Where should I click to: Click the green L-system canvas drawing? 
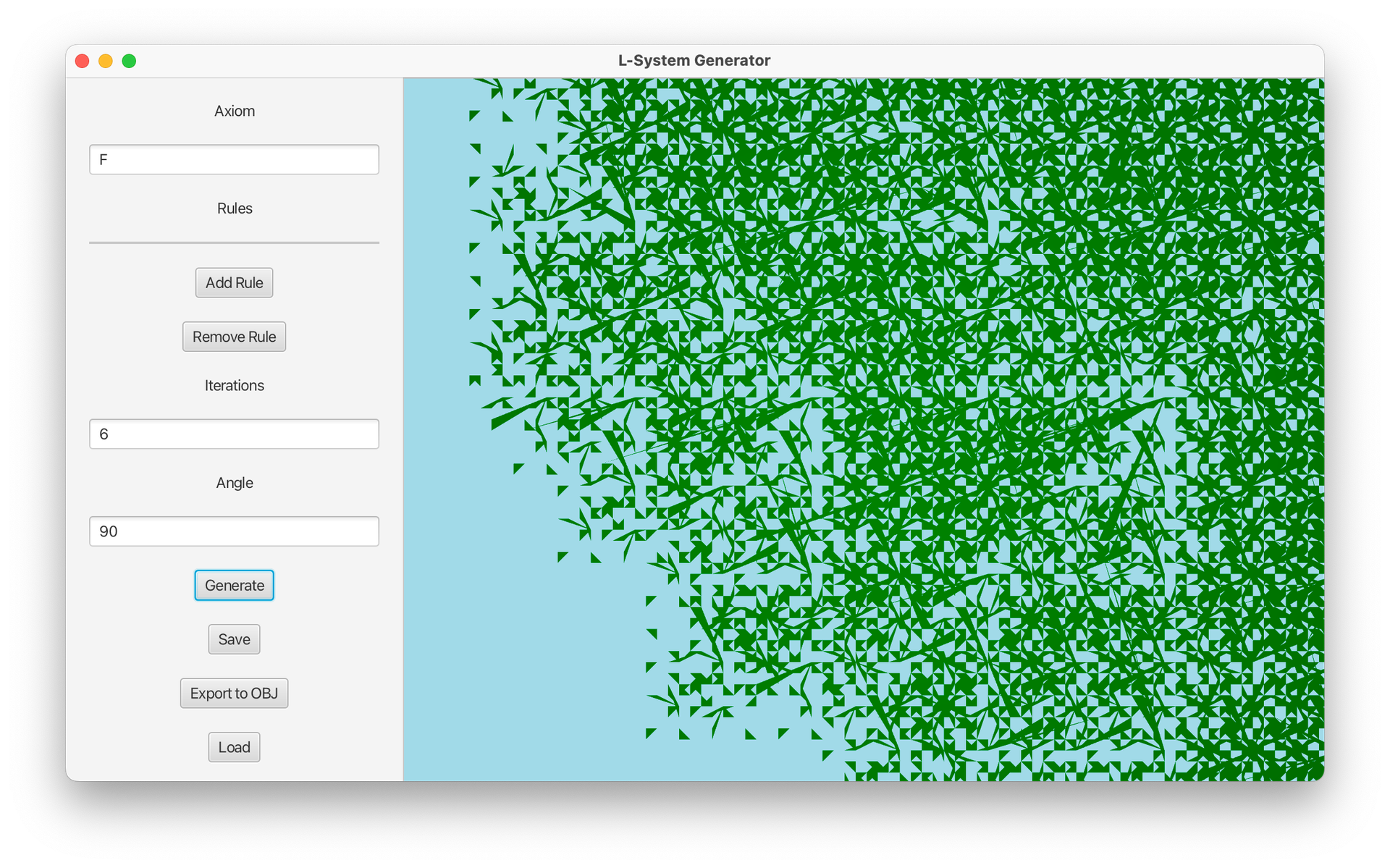pyautogui.click(x=864, y=429)
